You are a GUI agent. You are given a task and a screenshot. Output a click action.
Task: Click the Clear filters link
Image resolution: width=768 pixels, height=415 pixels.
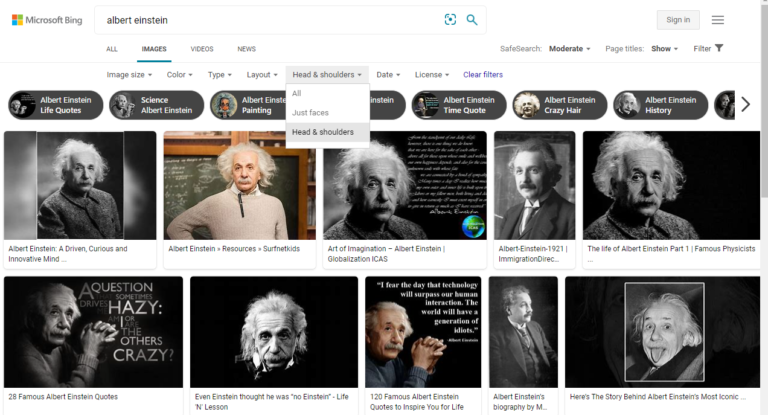tap(483, 75)
